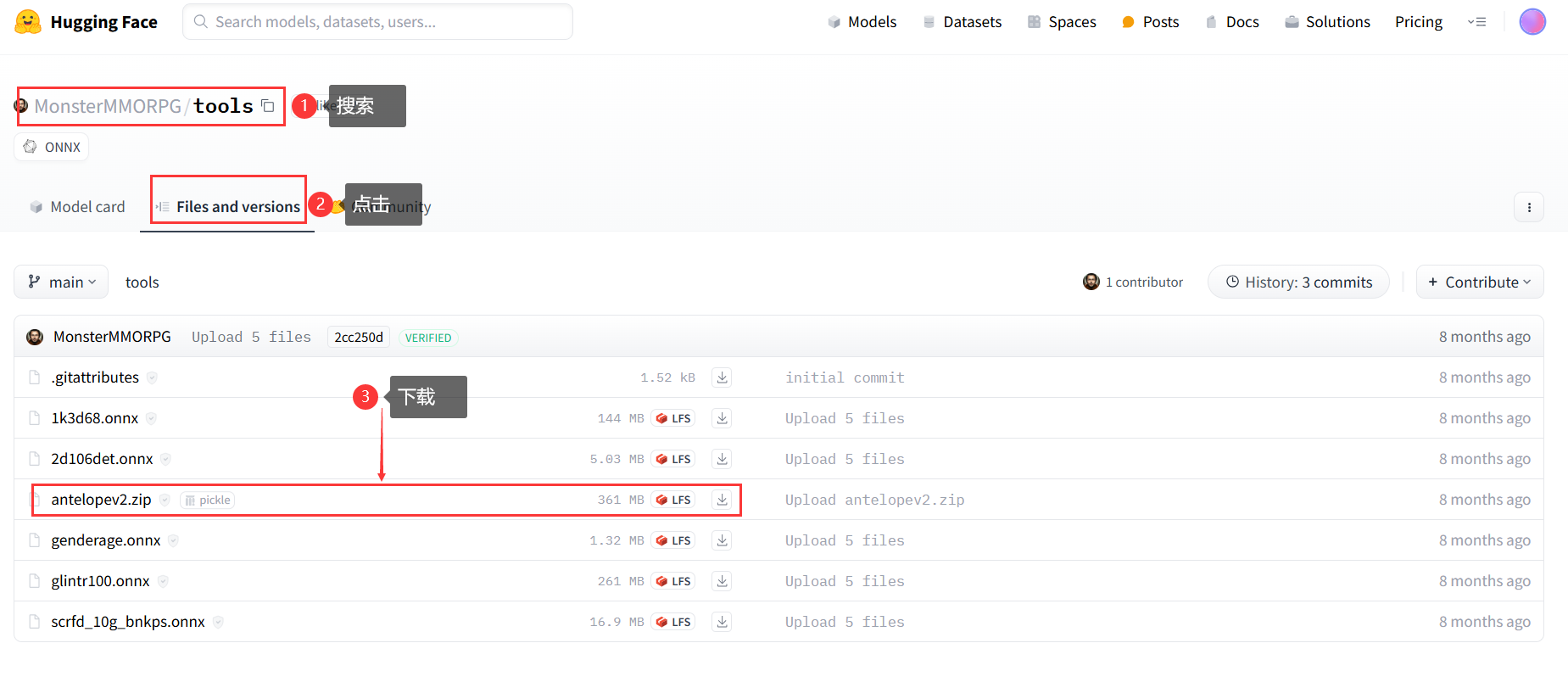Click the security scan icon beside scrfd_10g_bnkps.onnx
1568x699 pixels.
click(218, 622)
